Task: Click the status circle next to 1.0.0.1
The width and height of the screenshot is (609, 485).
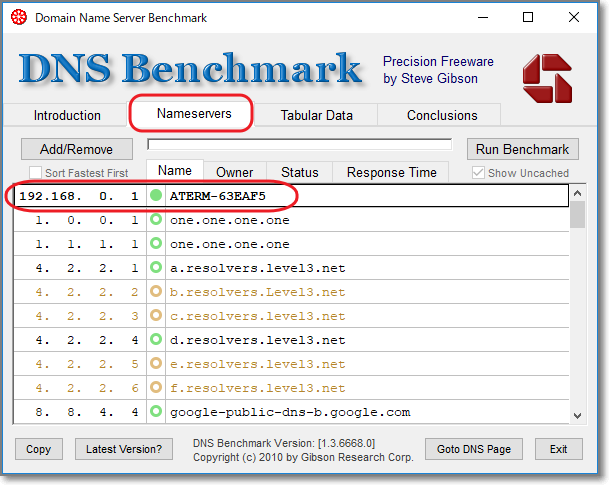Action: pyautogui.click(x=155, y=220)
